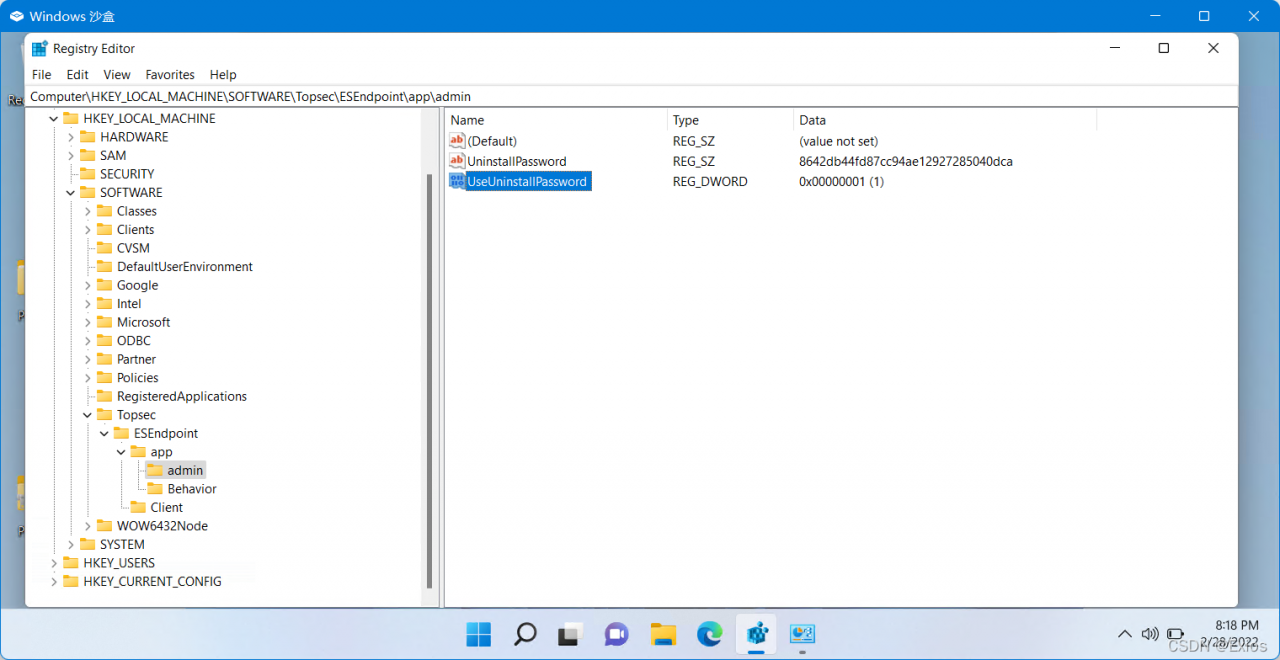Click the registry path address bar
Viewport: 1280px width, 660px height.
(632, 97)
